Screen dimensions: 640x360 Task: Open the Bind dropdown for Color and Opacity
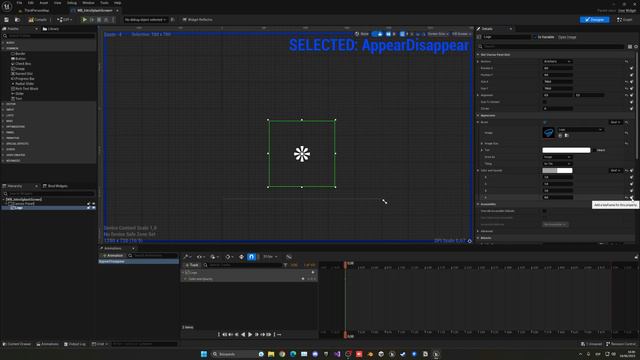click(x=616, y=171)
